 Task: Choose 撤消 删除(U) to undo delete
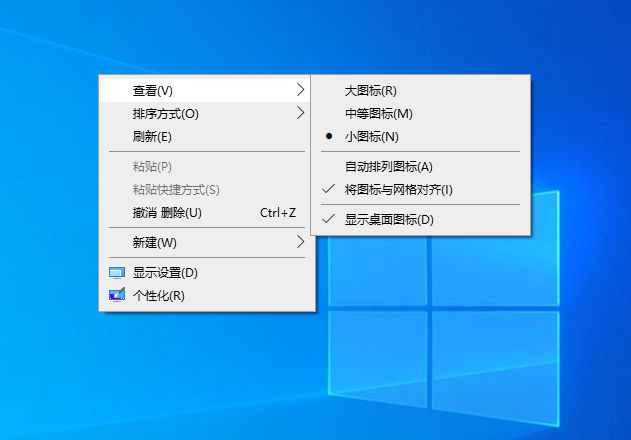tap(167, 212)
